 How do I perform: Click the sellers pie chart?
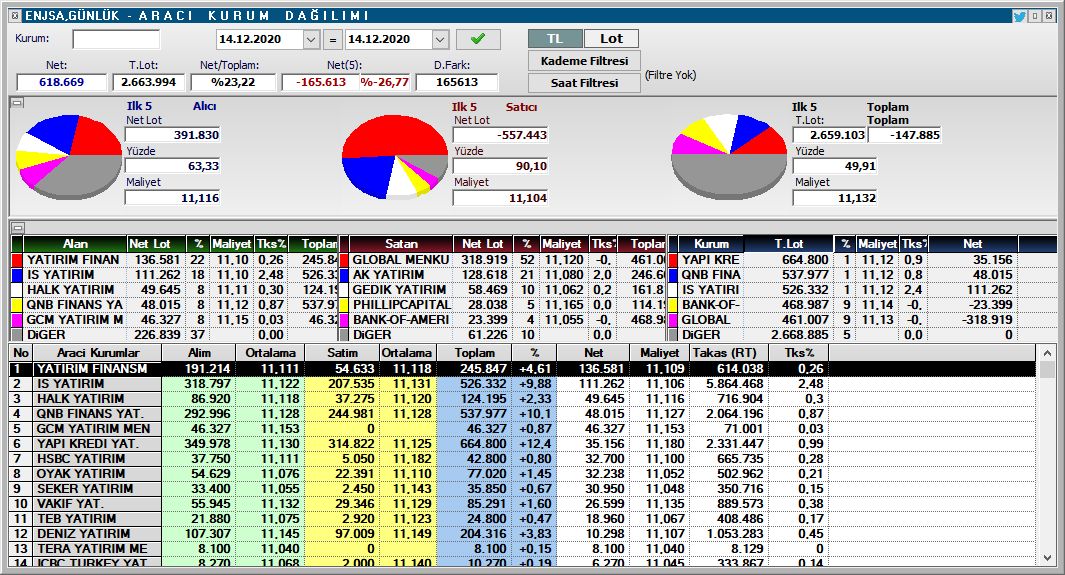pyautogui.click(x=395, y=157)
